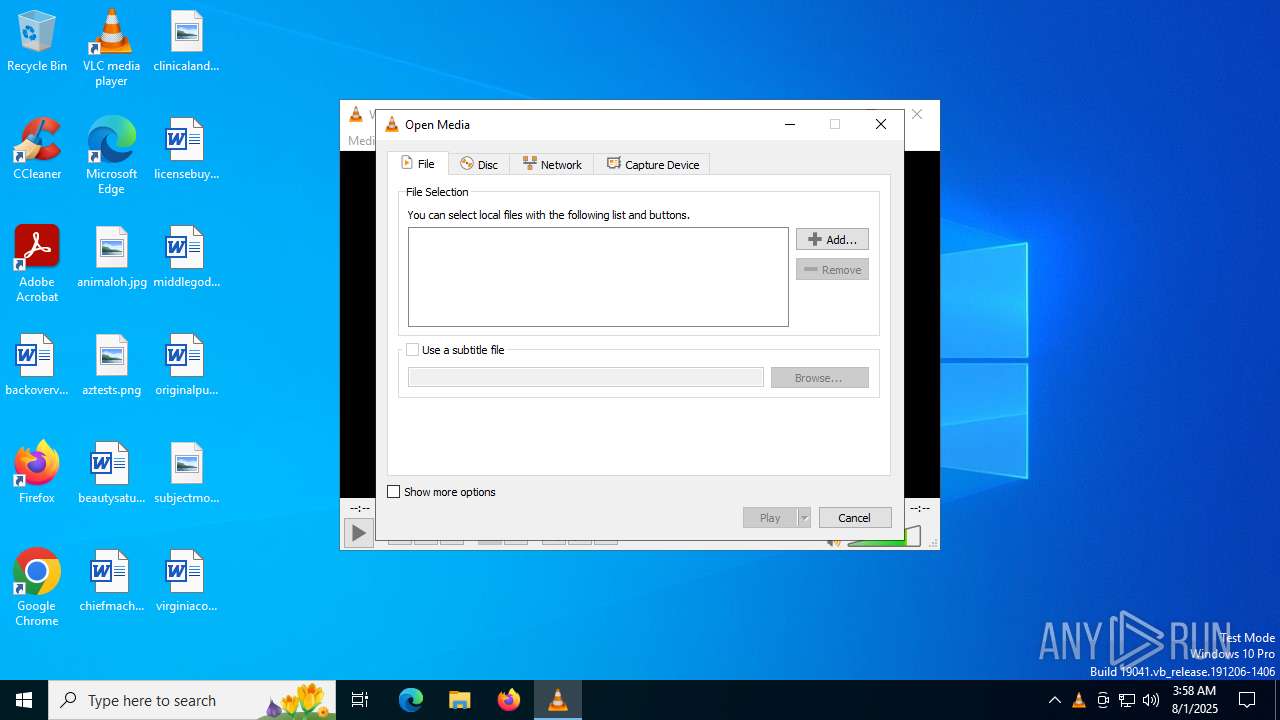Viewport: 1280px width, 720px height.
Task: Open the Capture Device tab
Action: point(652,164)
